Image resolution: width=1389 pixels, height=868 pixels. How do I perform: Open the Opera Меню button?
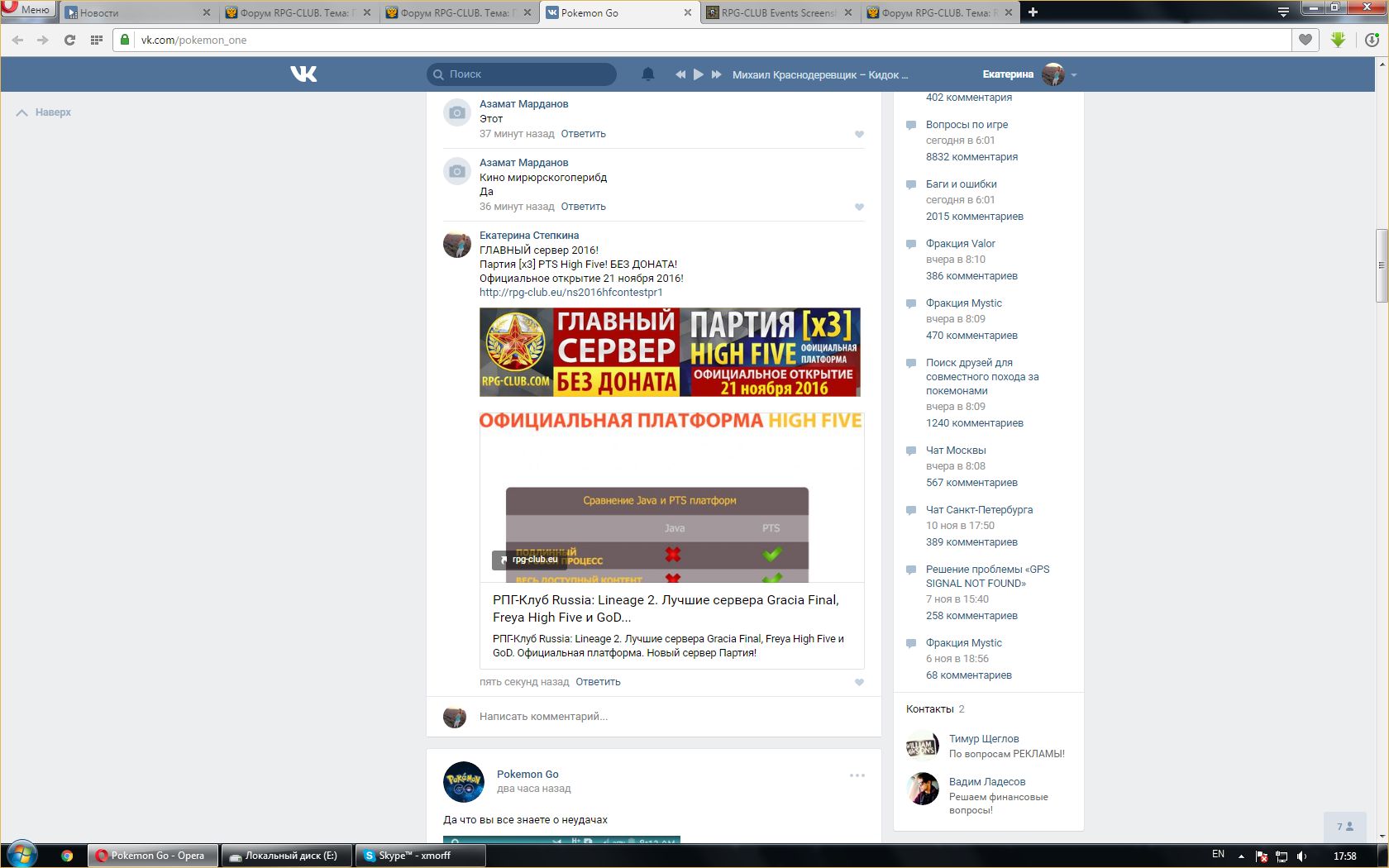pos(28,10)
